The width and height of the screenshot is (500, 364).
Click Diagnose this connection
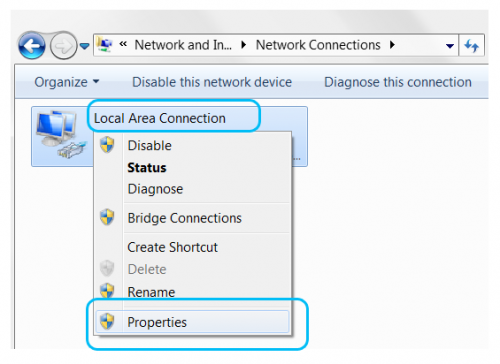[x=398, y=82]
